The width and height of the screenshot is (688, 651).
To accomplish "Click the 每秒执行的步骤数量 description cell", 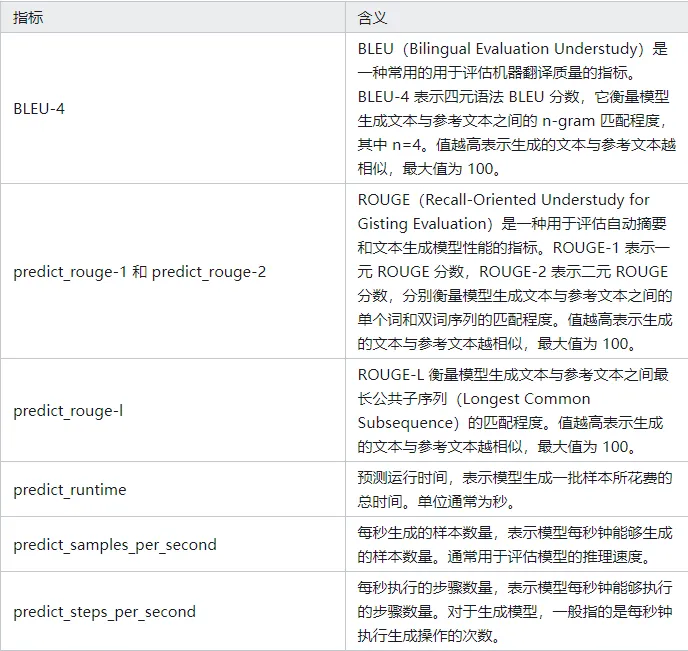I will click(516, 611).
